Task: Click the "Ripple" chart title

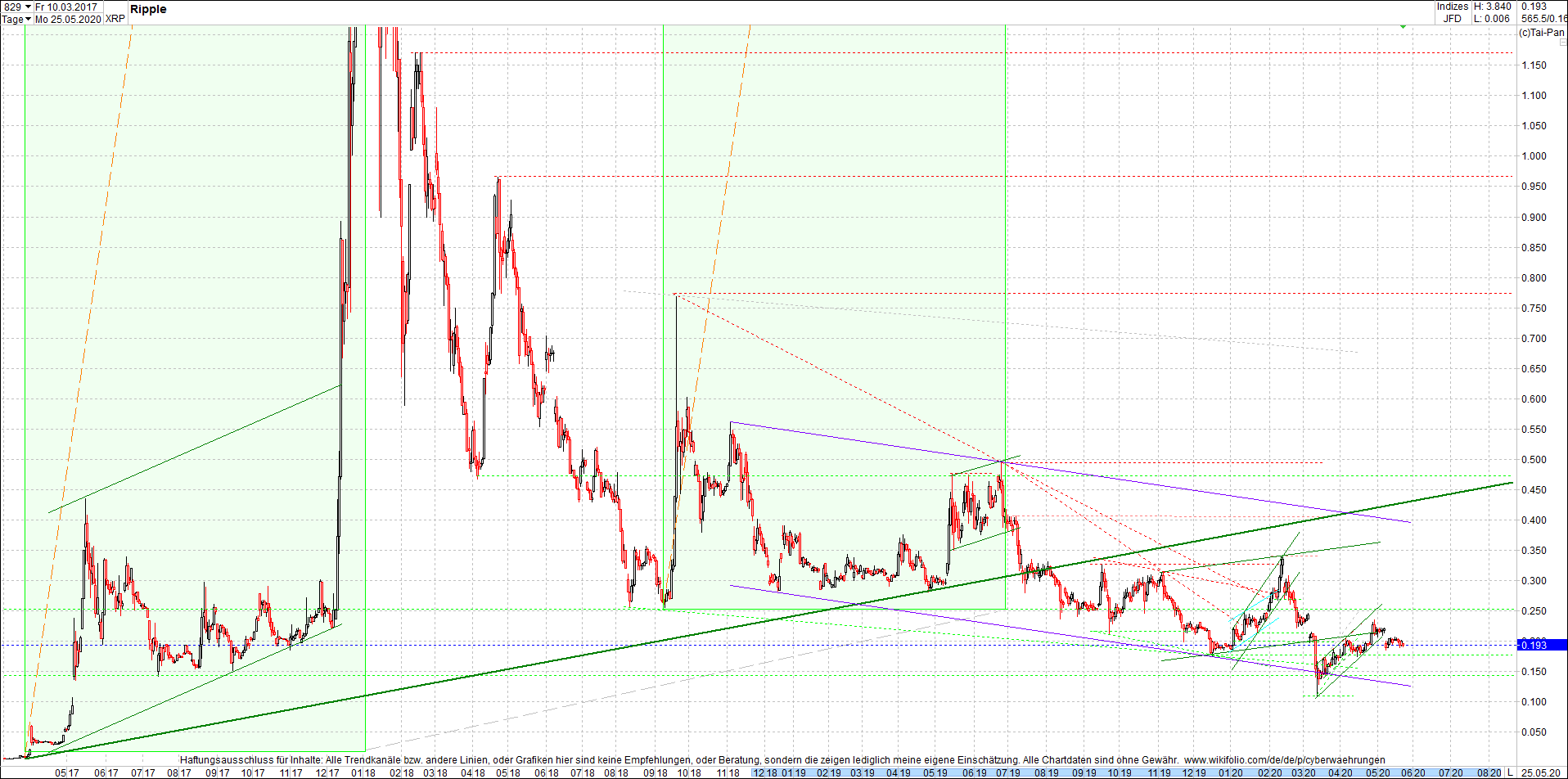Action: (x=148, y=9)
